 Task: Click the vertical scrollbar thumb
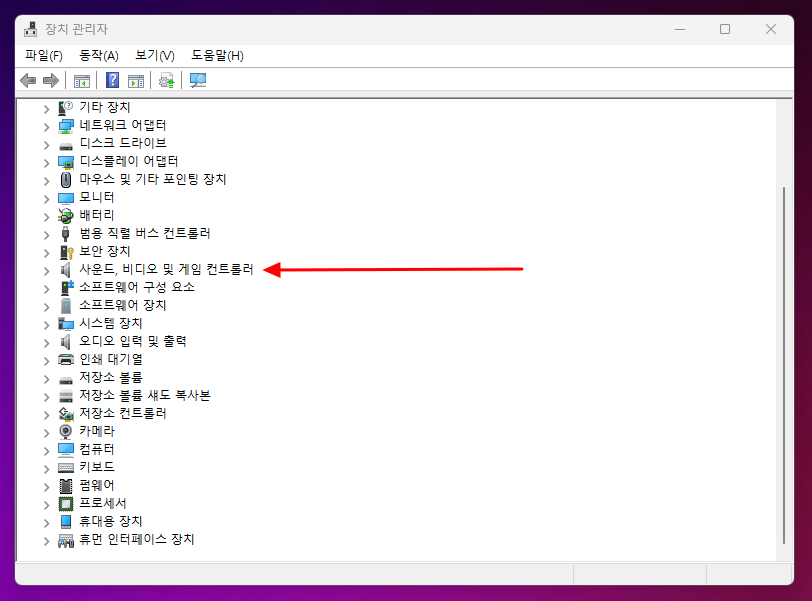click(x=784, y=365)
